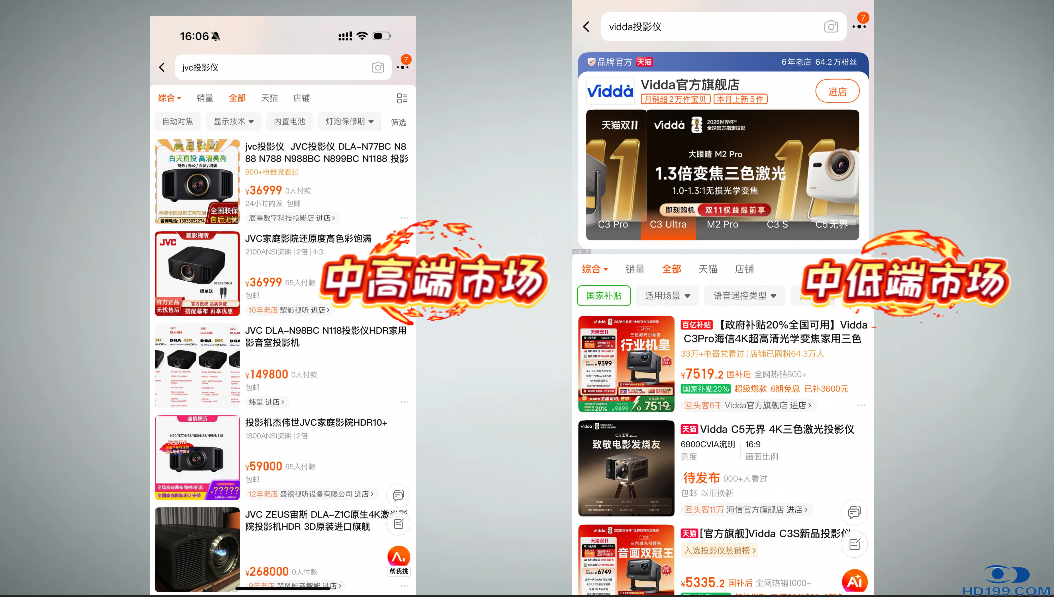Open camera image search in the vidda投影仪 bar
This screenshot has height=597, width=1054.
coord(830,27)
